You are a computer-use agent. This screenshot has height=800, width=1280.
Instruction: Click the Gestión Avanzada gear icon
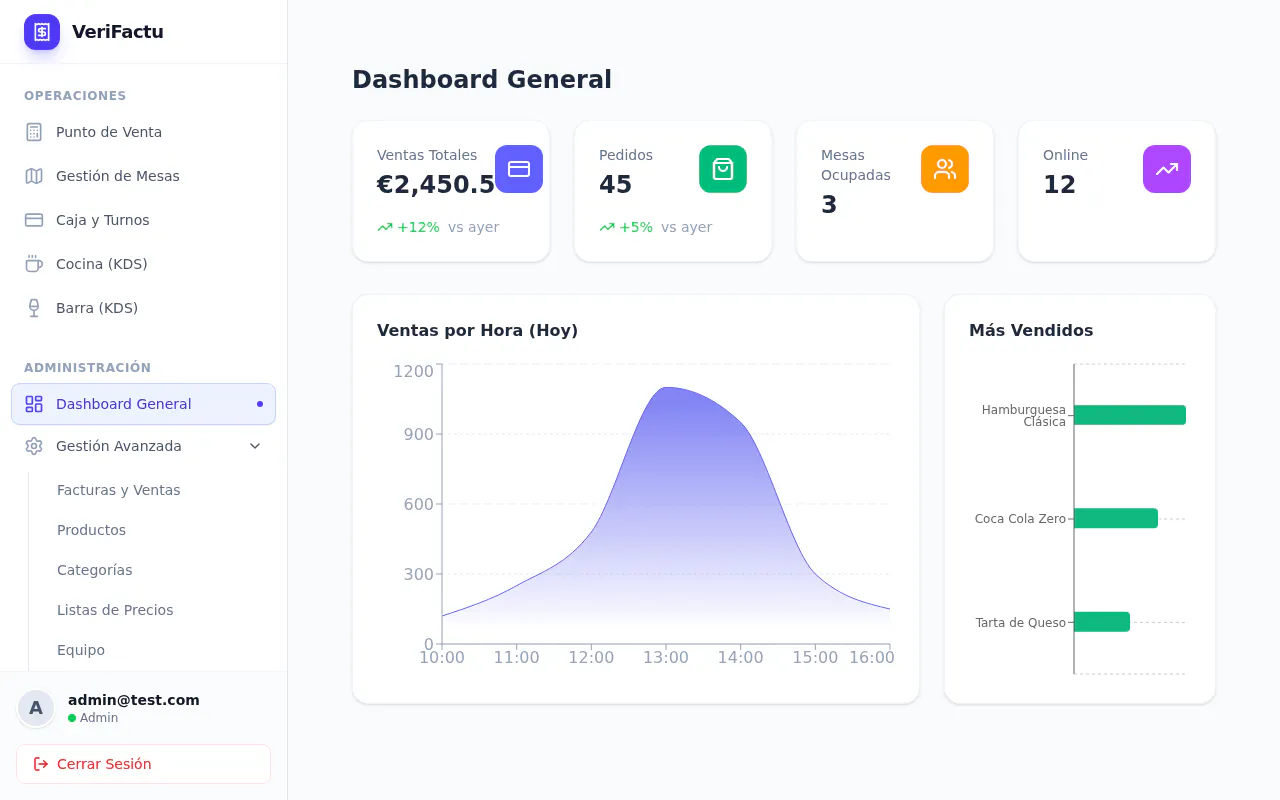[34, 446]
